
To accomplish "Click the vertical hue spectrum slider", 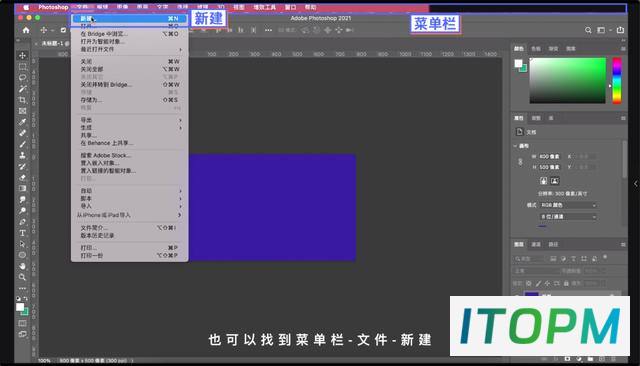I will pos(617,80).
